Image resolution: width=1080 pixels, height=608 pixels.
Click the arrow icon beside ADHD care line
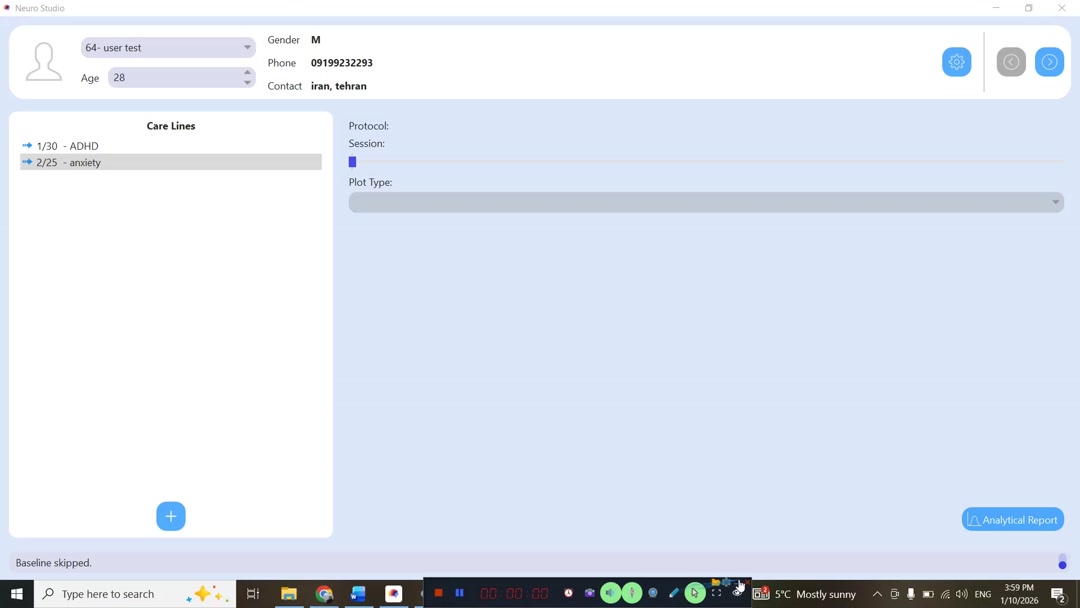coord(28,145)
